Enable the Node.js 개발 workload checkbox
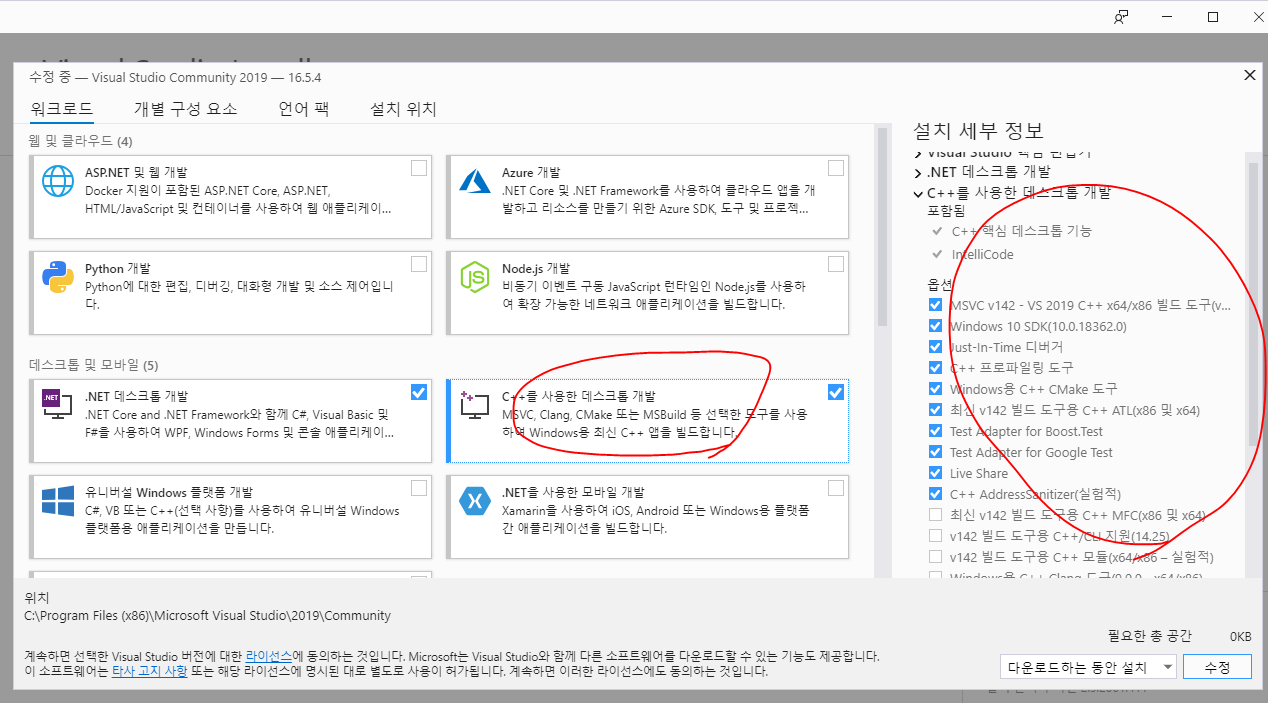 (x=836, y=264)
